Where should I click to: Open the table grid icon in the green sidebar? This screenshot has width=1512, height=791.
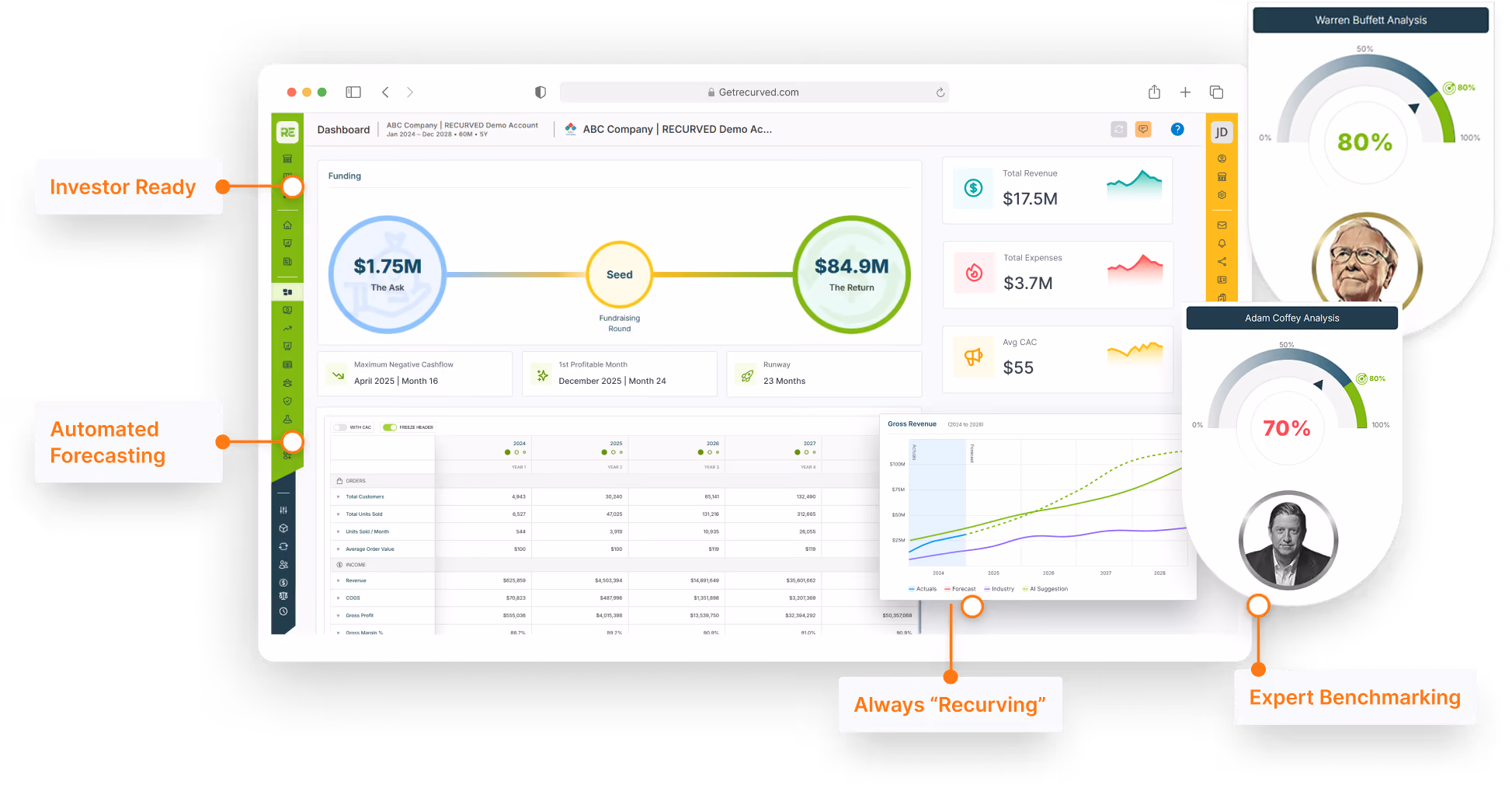click(x=287, y=364)
